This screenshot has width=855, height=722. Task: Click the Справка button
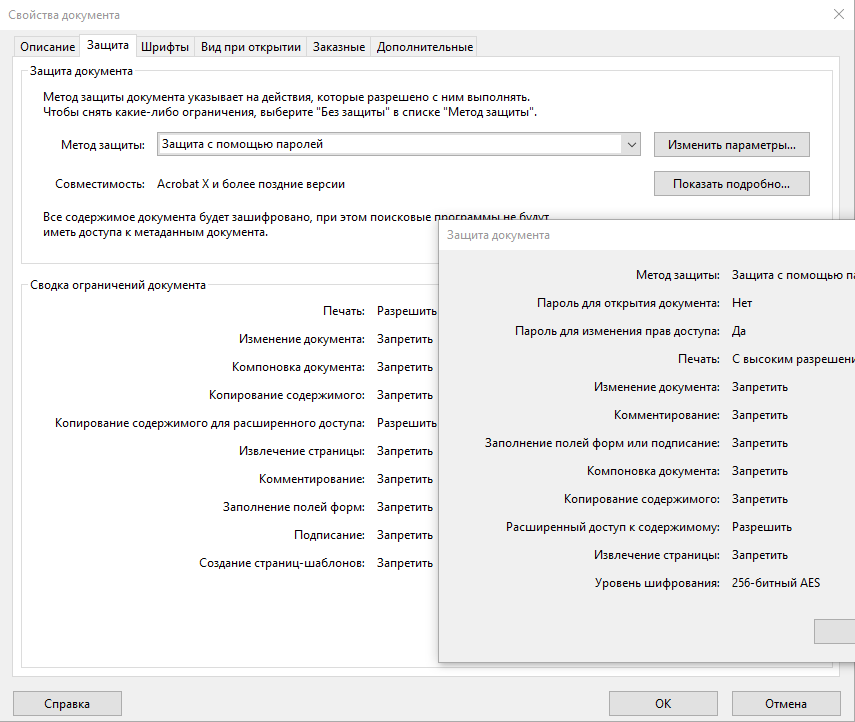coord(67,703)
